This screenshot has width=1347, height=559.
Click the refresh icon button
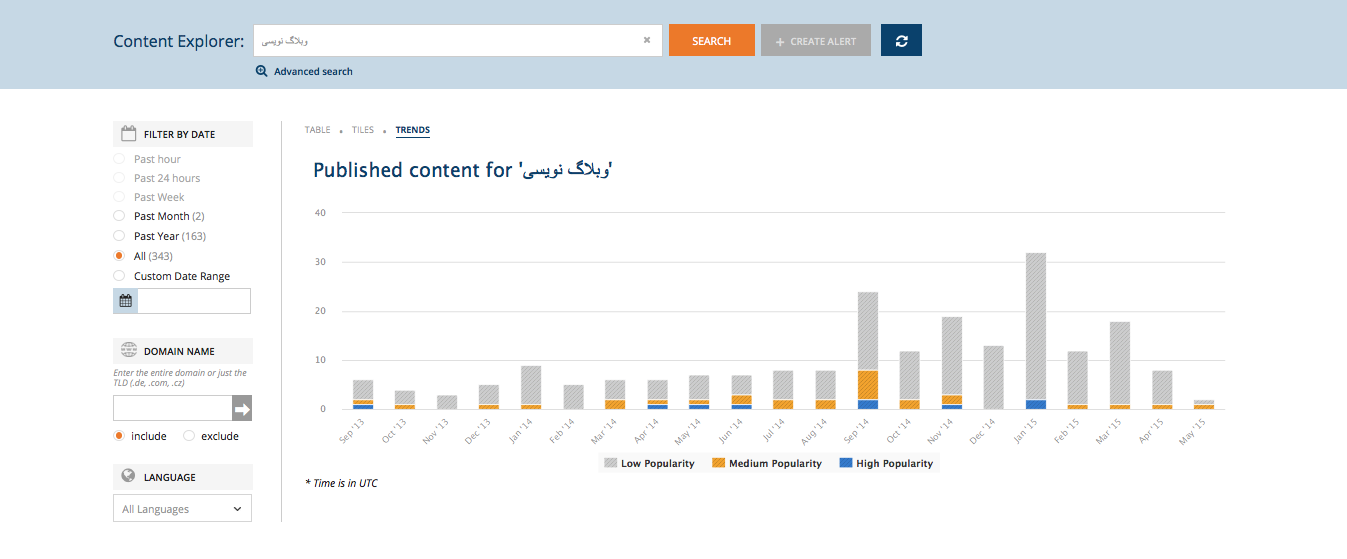(901, 41)
